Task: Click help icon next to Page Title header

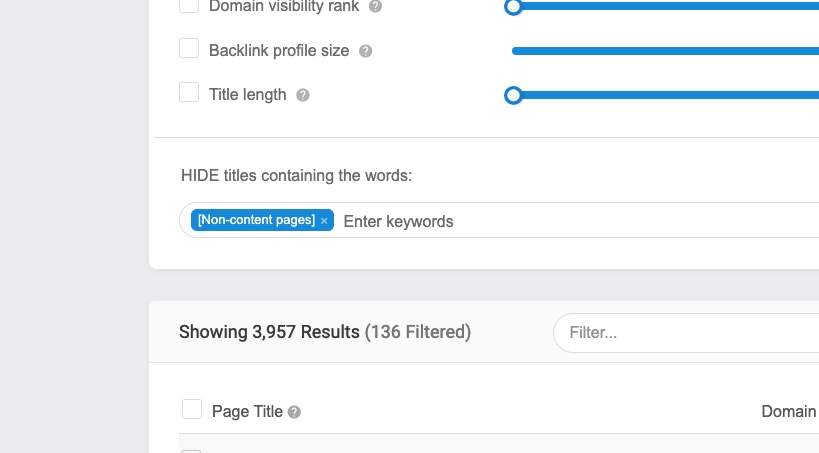Action: pos(294,412)
